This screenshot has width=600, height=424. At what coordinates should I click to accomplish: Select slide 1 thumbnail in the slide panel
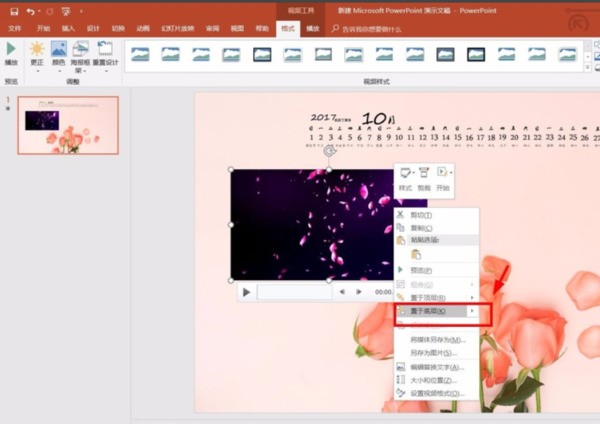(x=68, y=125)
